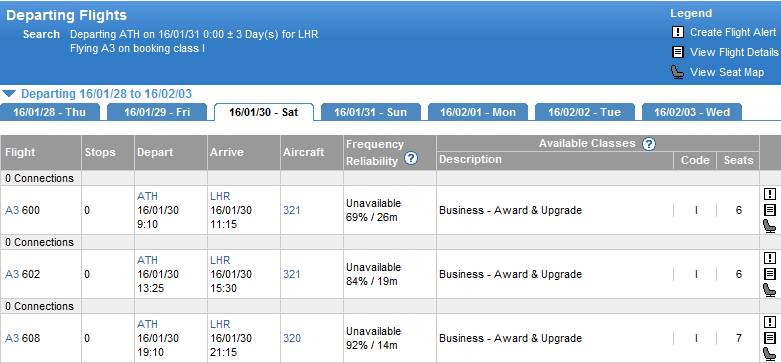The image size is (781, 363).
Task: Switch to the 16/01/31 - Sun tab
Action: pos(371,113)
